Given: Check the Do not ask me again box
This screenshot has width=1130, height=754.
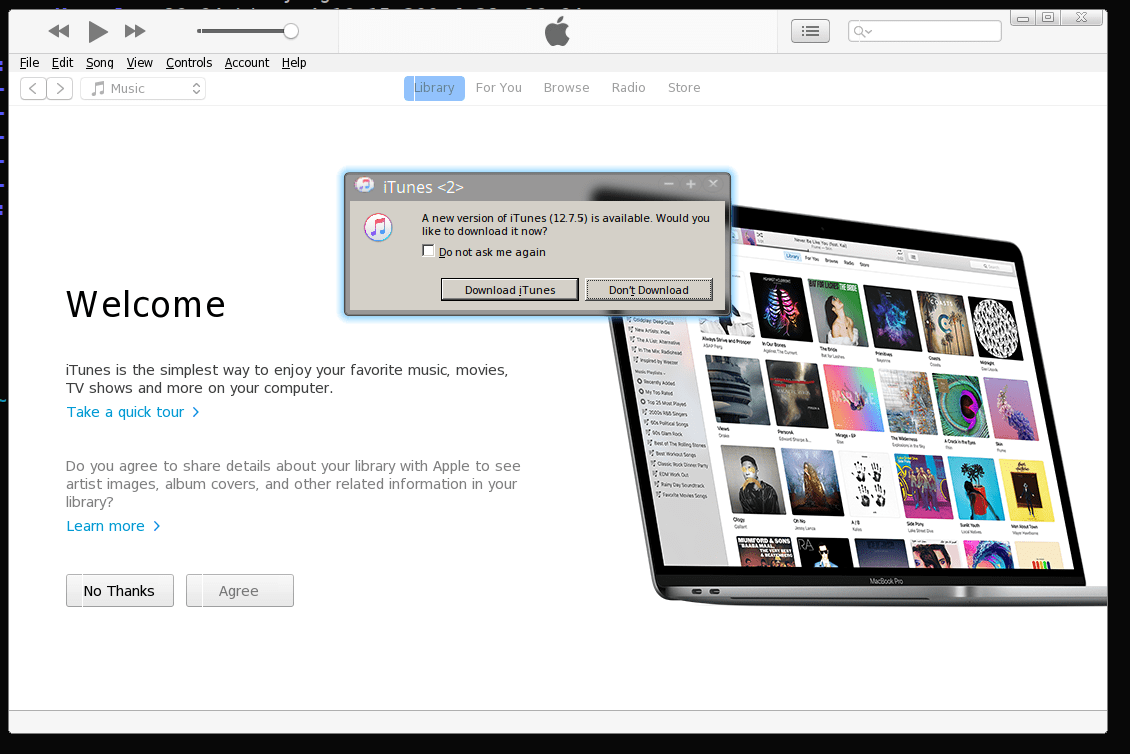Looking at the screenshot, I should pos(428,251).
